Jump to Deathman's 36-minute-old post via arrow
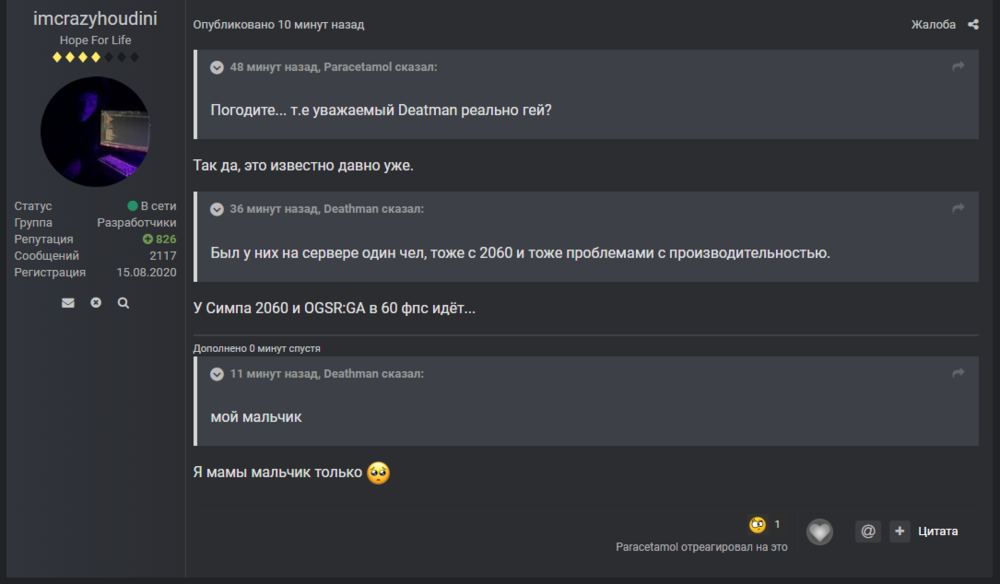Screen dimensions: 1000x584 click(958, 209)
